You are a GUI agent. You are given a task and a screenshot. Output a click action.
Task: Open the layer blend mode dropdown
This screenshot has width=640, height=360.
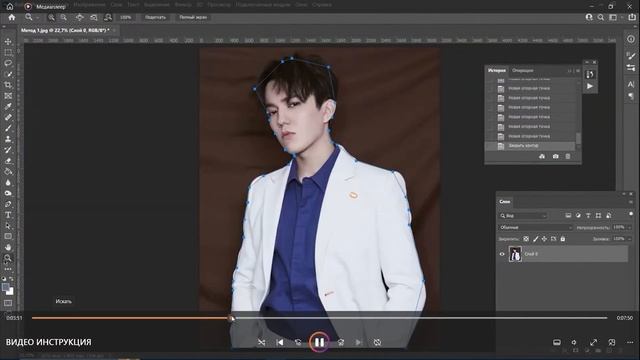[x=535, y=227]
